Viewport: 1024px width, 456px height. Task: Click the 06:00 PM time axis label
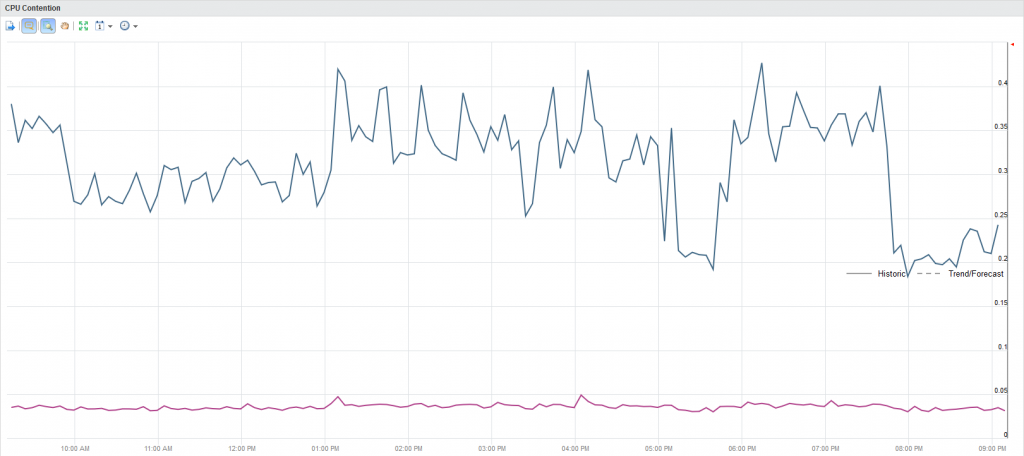point(741,447)
